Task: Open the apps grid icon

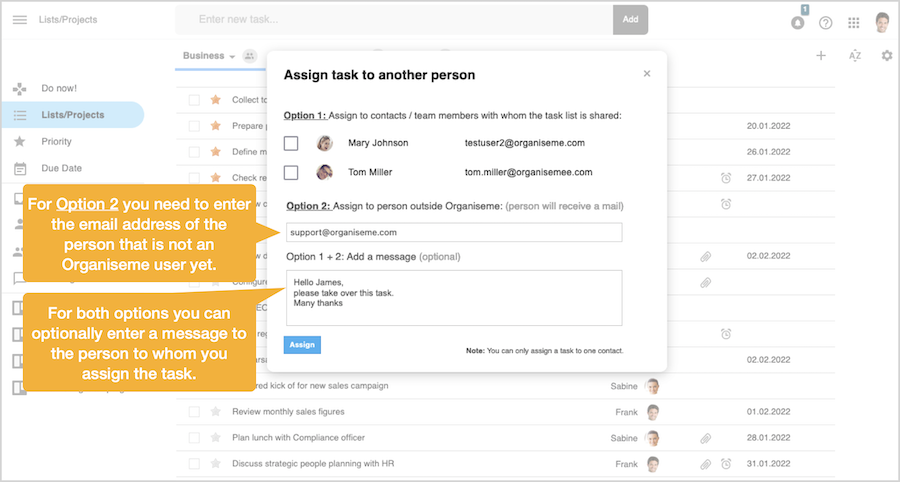Action: [x=854, y=23]
